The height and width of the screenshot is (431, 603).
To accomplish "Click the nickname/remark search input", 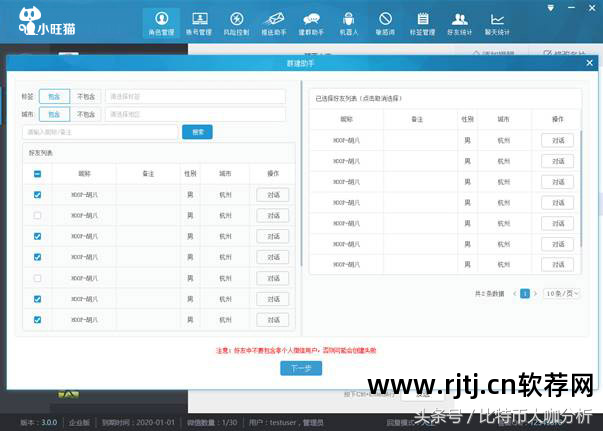I will 100,132.
